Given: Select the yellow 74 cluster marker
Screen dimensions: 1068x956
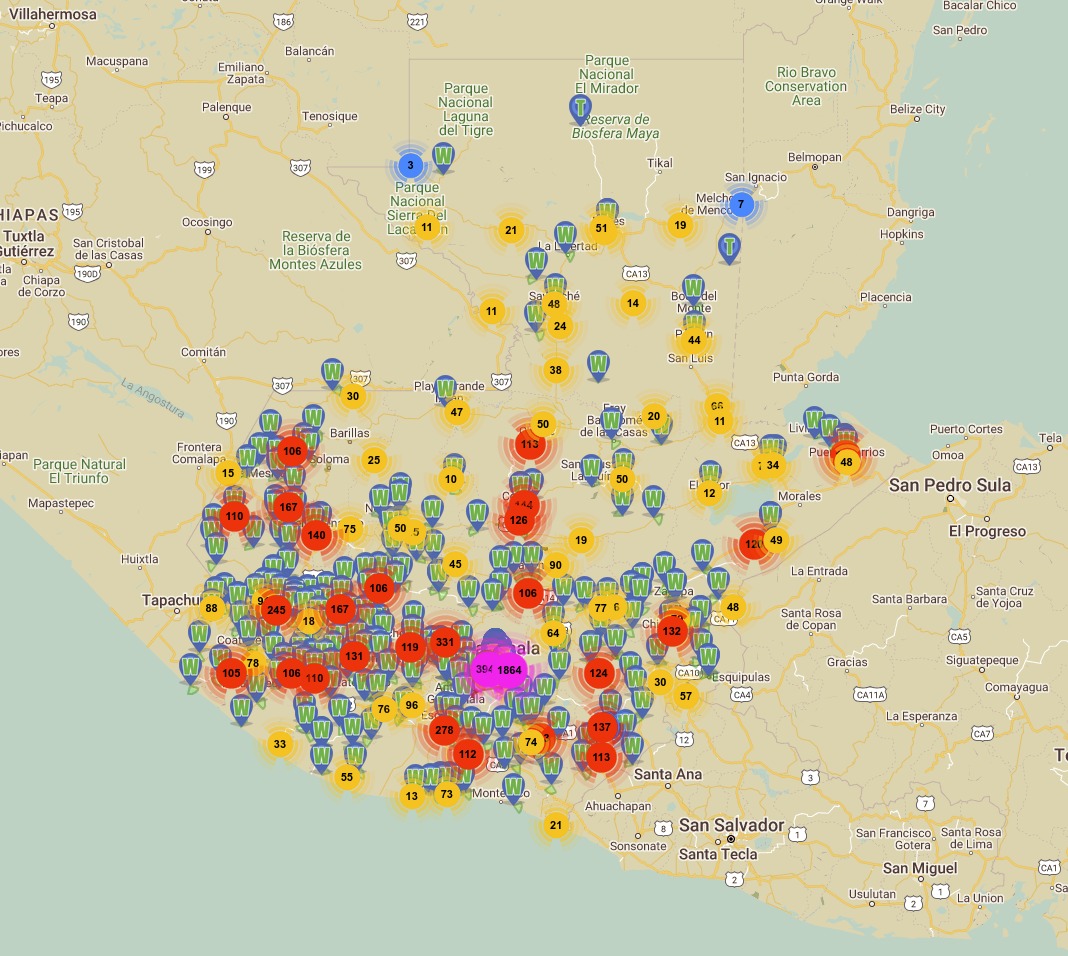Looking at the screenshot, I should pos(531,742).
